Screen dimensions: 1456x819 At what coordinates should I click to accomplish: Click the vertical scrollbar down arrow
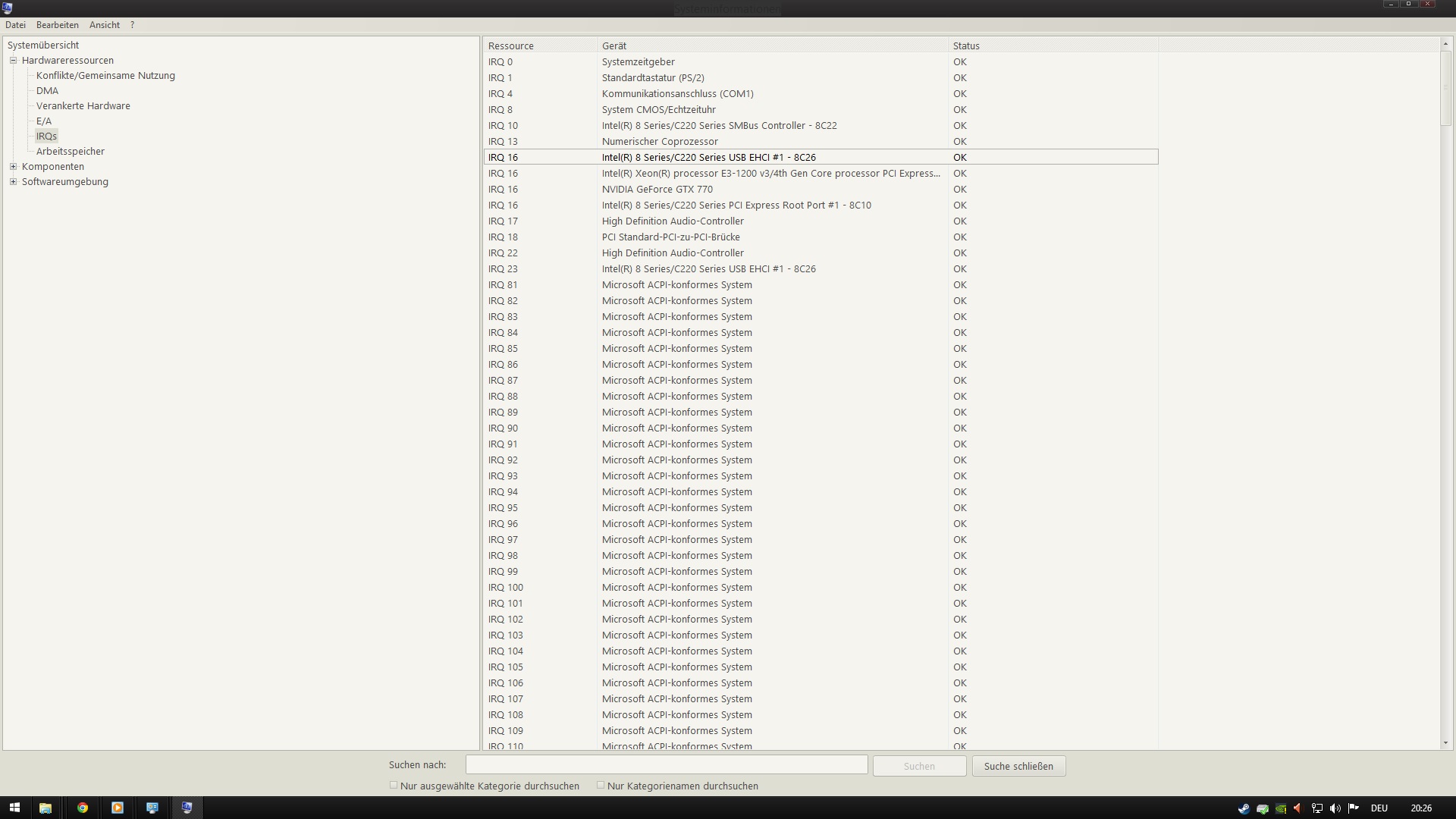(1445, 743)
